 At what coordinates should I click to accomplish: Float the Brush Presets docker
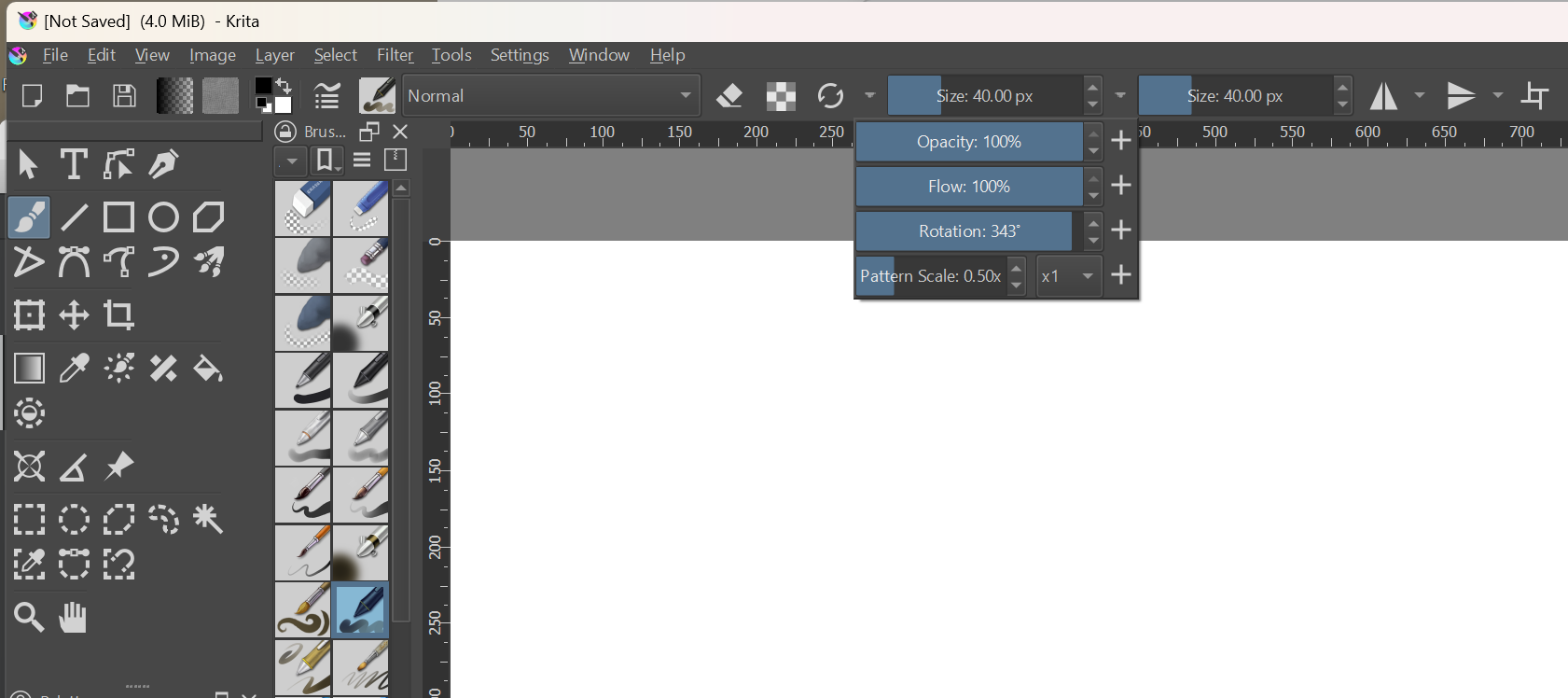click(x=369, y=132)
